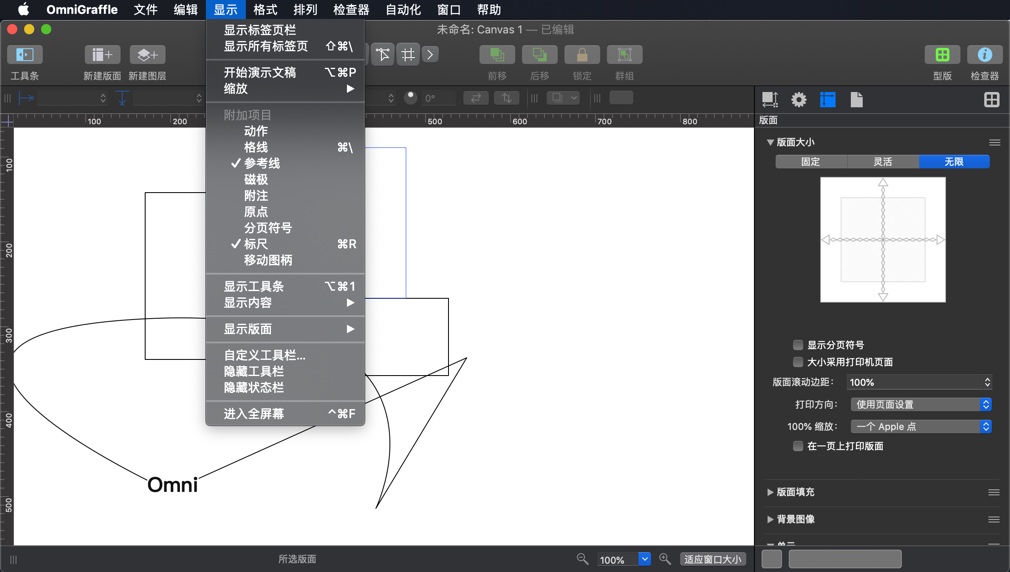Toggle 格线 in the view menu
Image resolution: width=1010 pixels, height=572 pixels.
285,148
